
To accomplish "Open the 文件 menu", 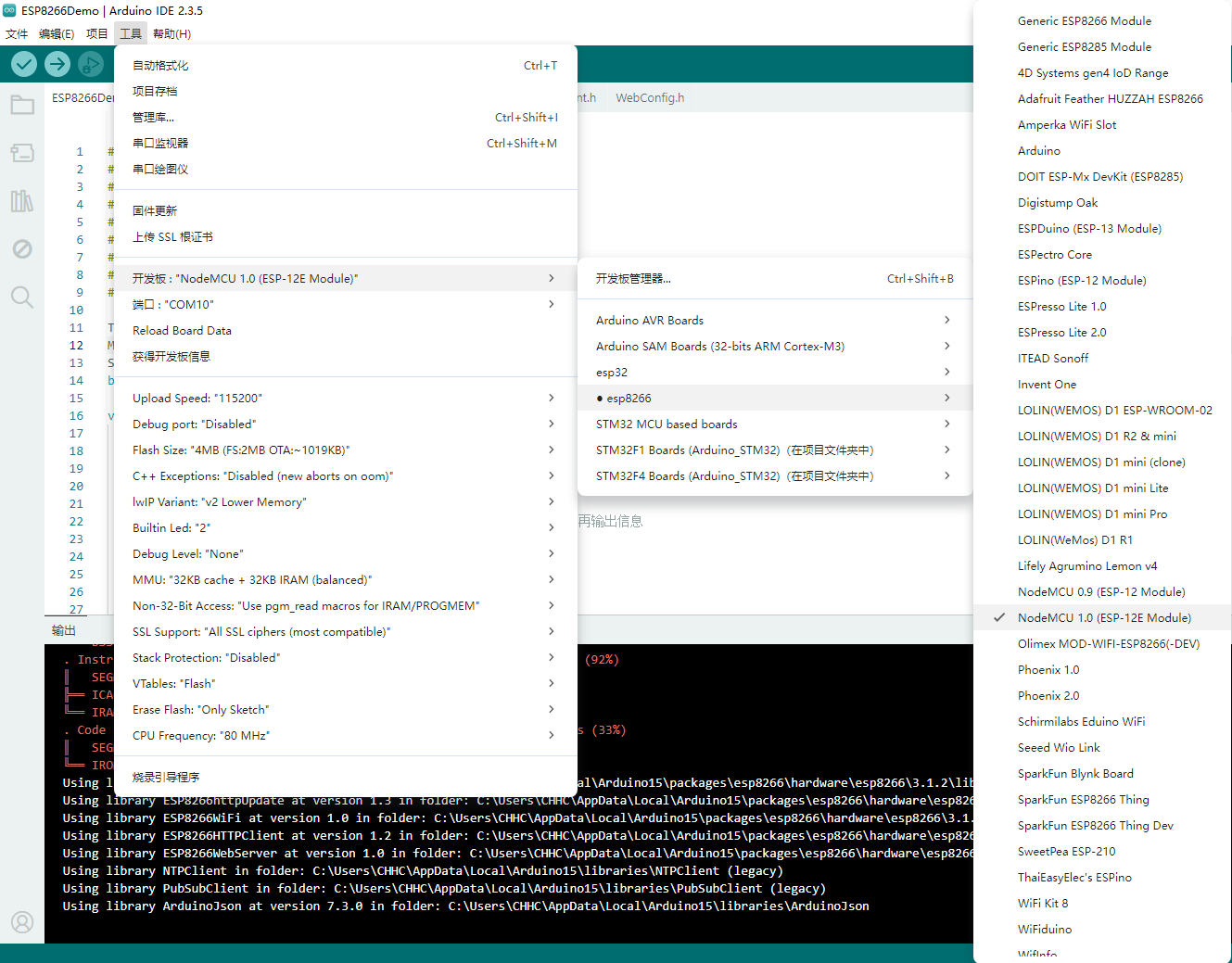I will 17,33.
